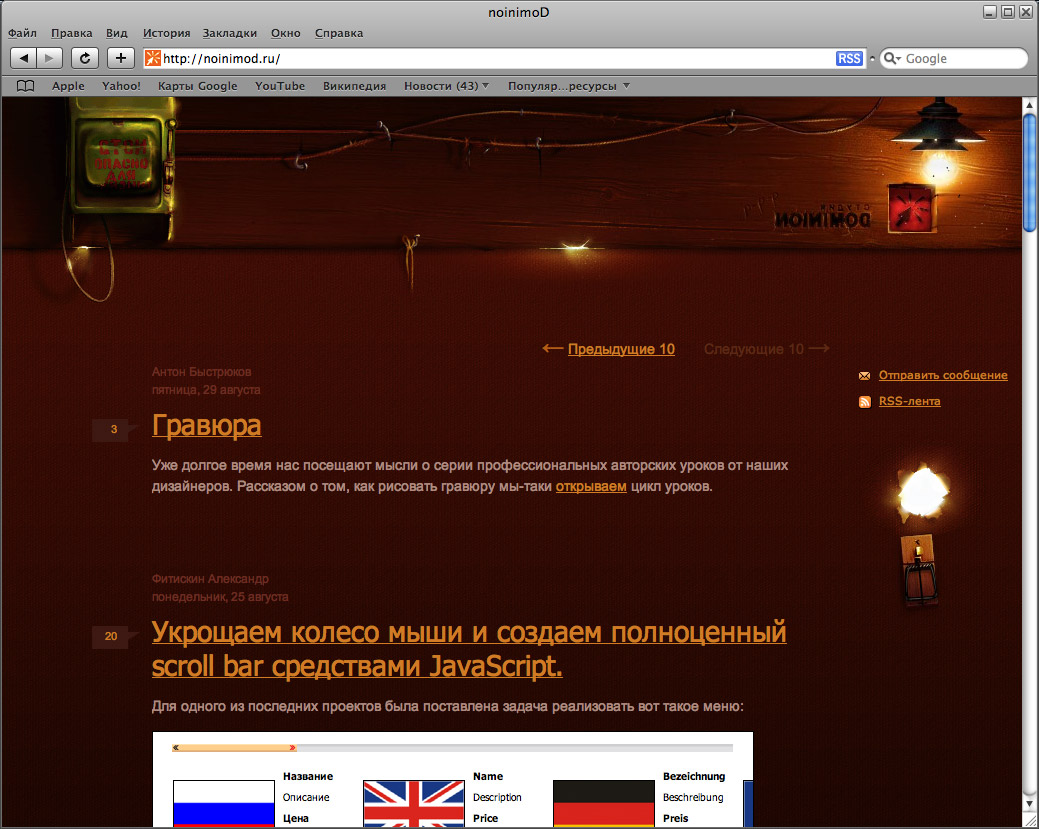The image size is (1039, 829).
Task: Click the Russian flag thumbnail
Action: 224,803
